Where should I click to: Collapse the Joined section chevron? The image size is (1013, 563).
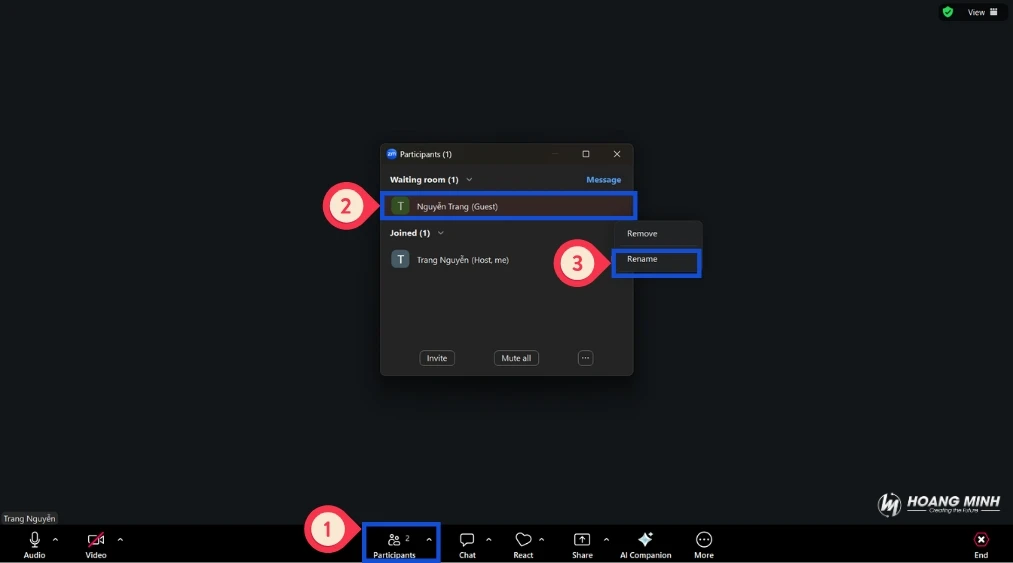click(x=441, y=233)
